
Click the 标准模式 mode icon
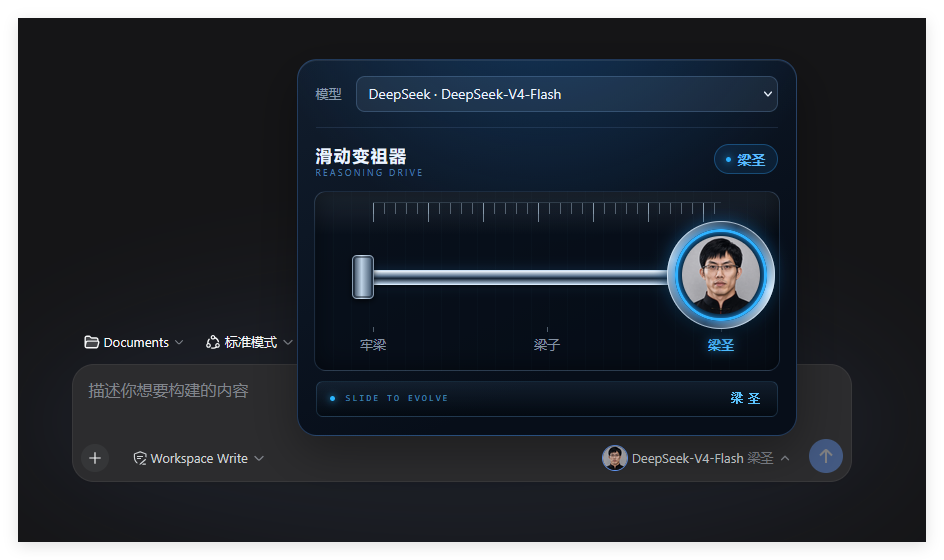213,342
